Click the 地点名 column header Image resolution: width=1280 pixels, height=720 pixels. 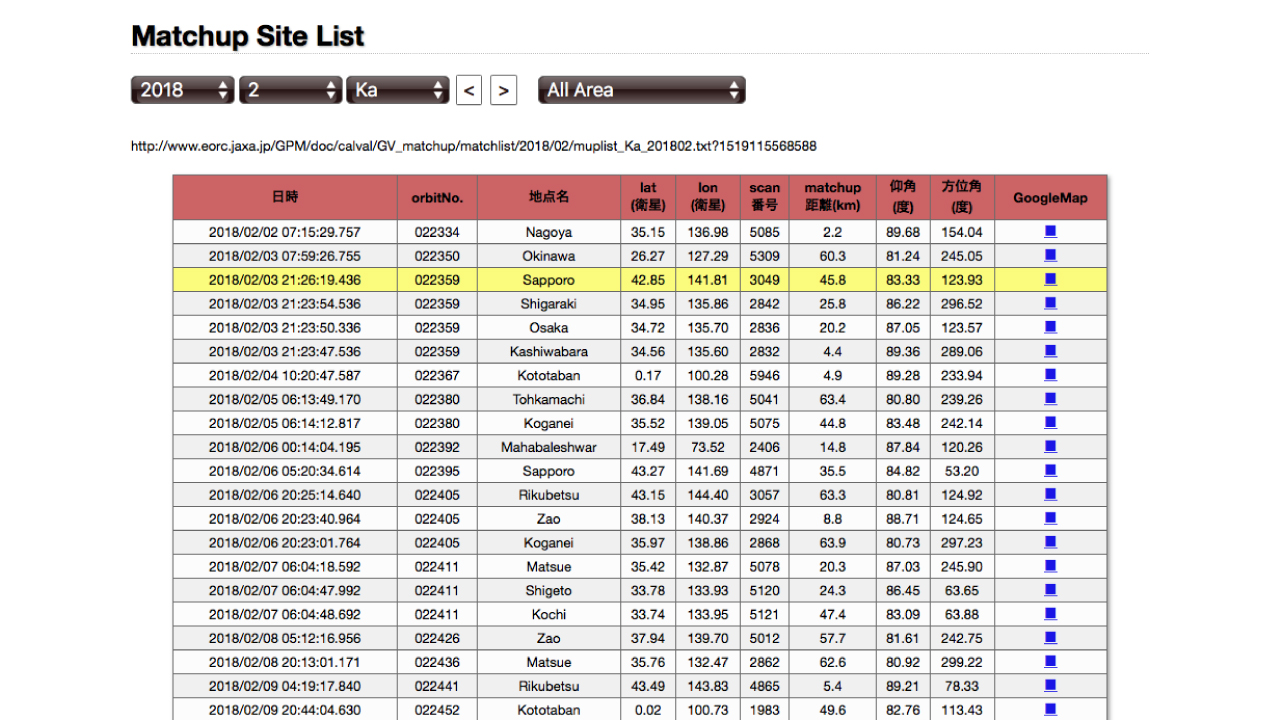pyautogui.click(x=549, y=198)
